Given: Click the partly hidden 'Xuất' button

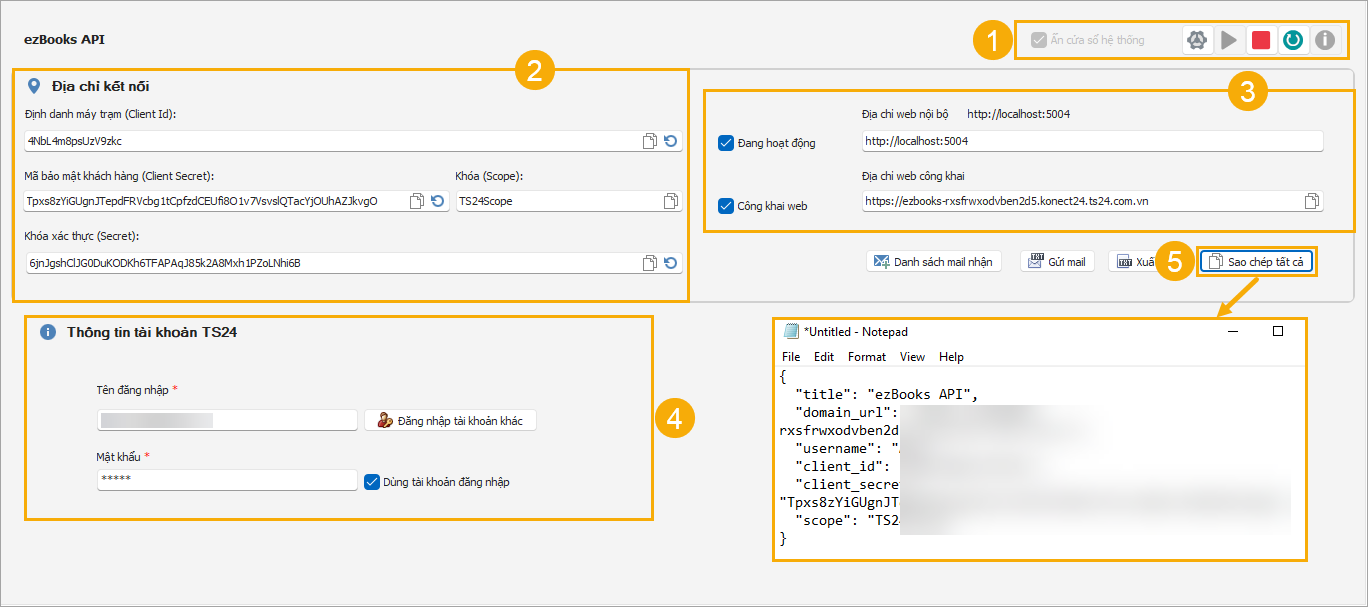Looking at the screenshot, I should pos(1133,262).
